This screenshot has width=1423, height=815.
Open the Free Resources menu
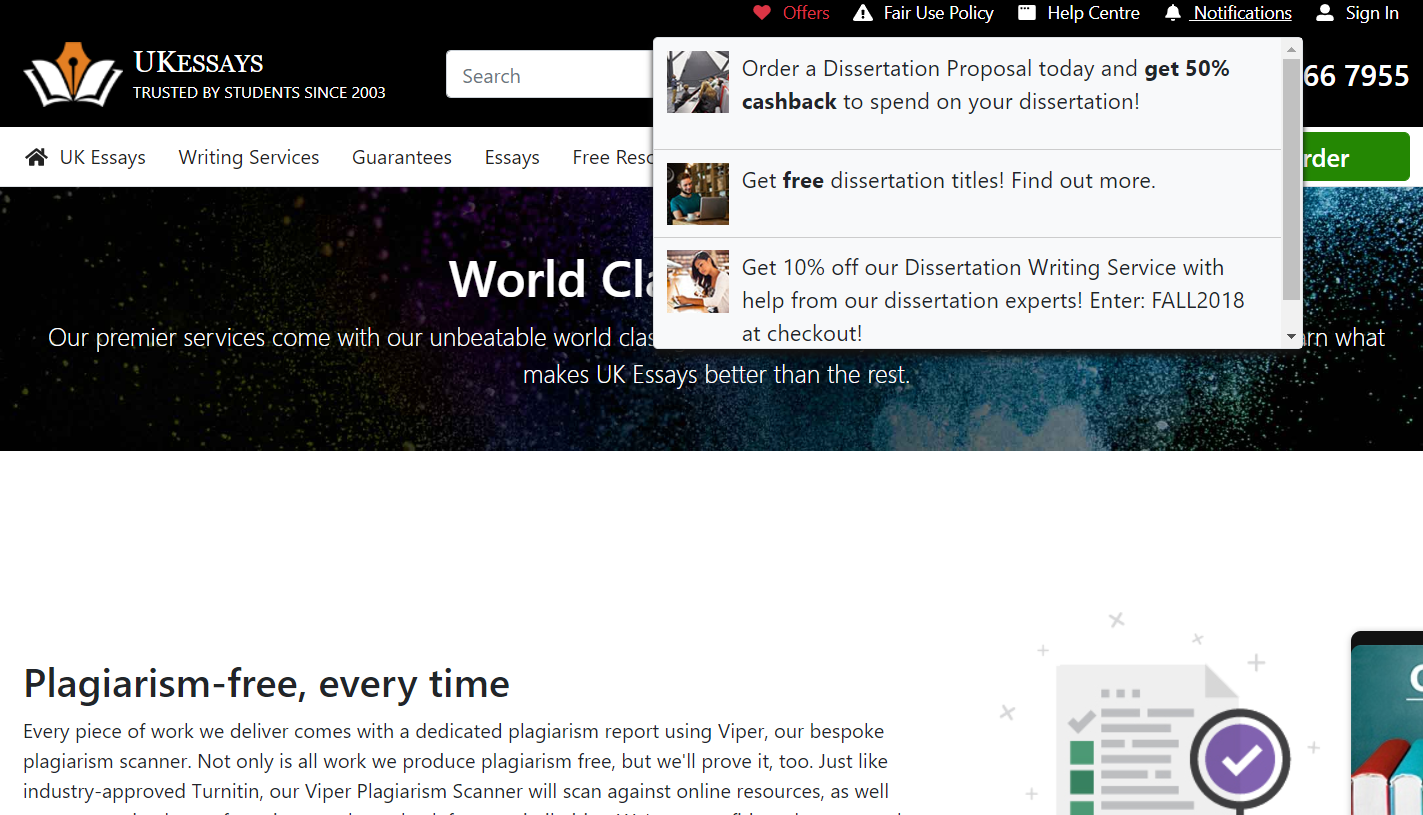point(612,157)
